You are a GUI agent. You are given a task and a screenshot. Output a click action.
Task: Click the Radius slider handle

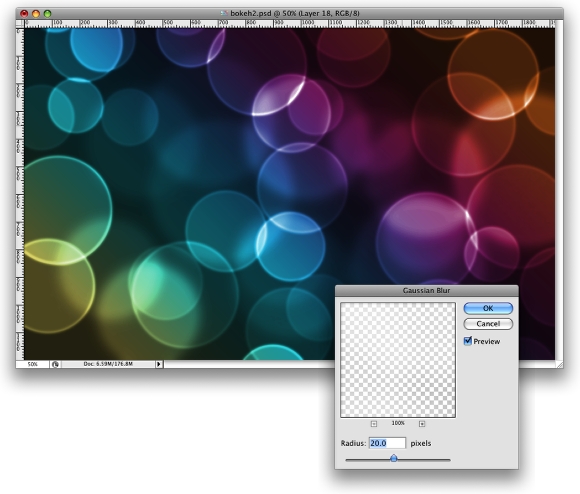(394, 459)
